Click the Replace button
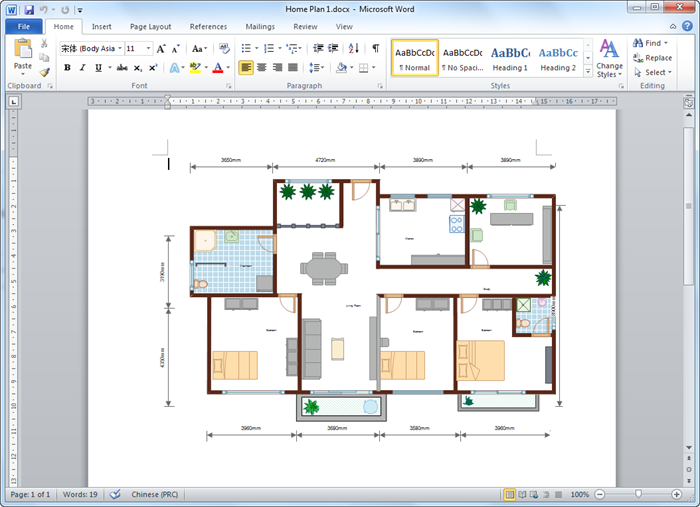This screenshot has height=507, width=700. pyautogui.click(x=652, y=58)
